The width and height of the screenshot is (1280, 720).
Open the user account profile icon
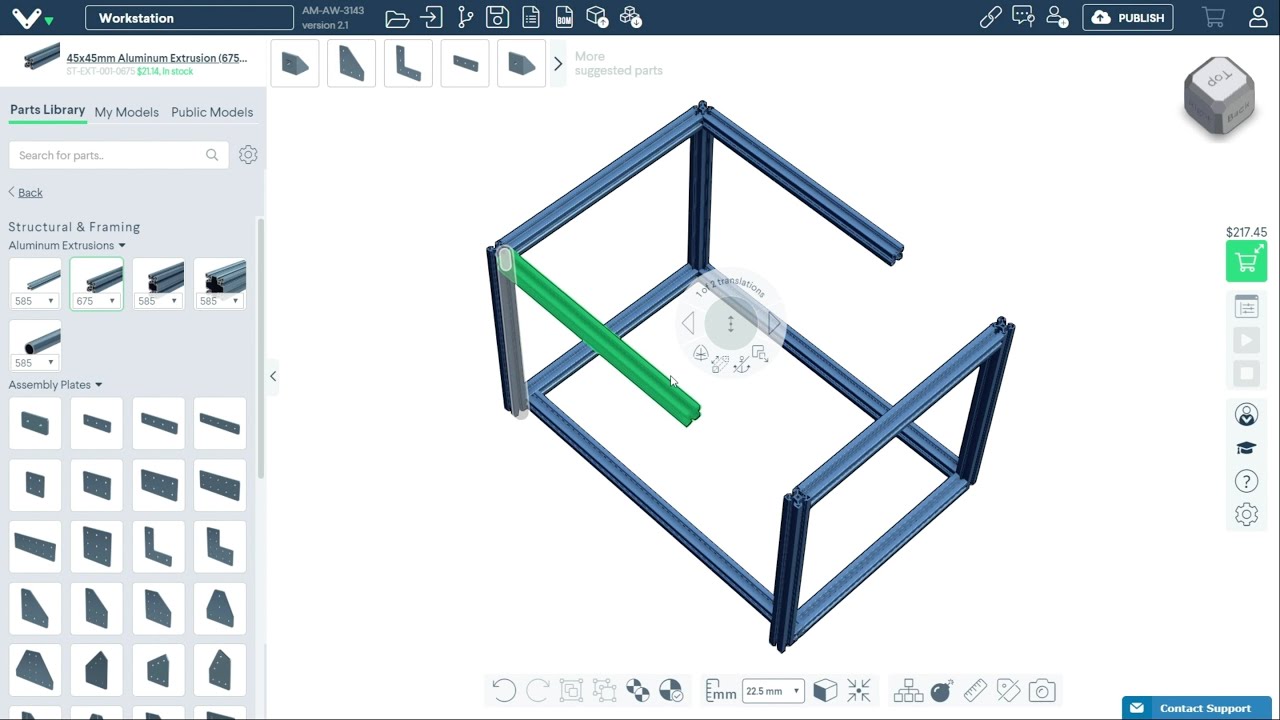1259,18
